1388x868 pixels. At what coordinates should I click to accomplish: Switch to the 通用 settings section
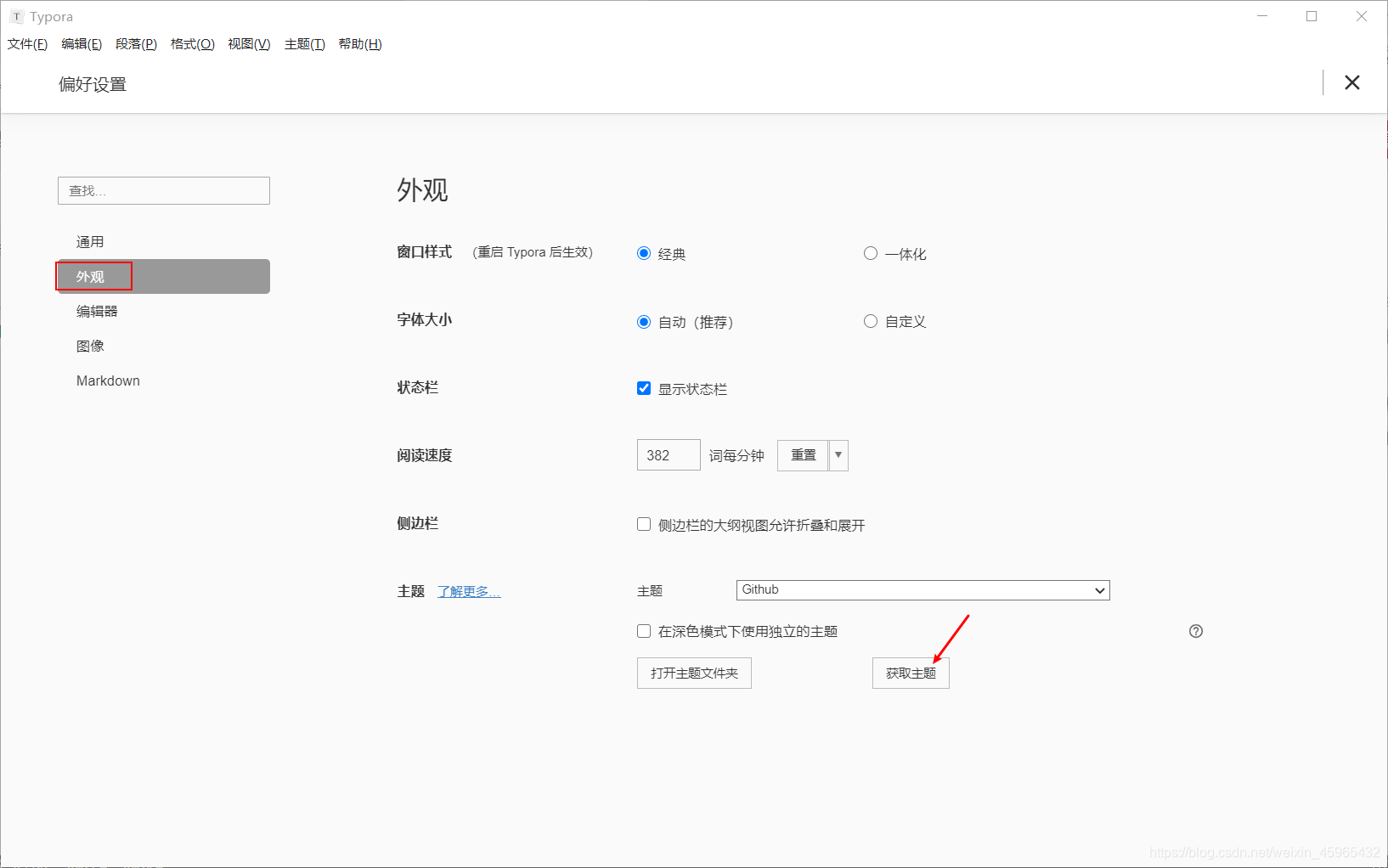163,242
